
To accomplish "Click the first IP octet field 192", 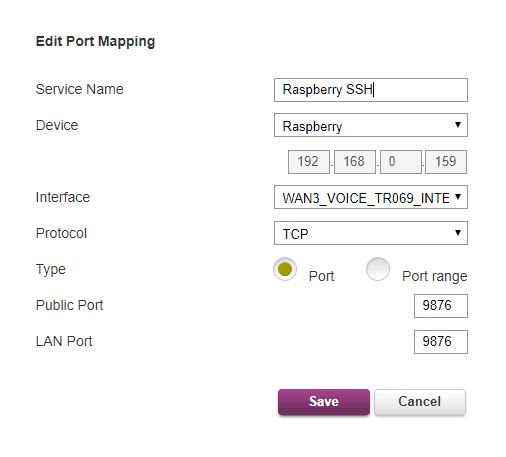I will (309, 162).
